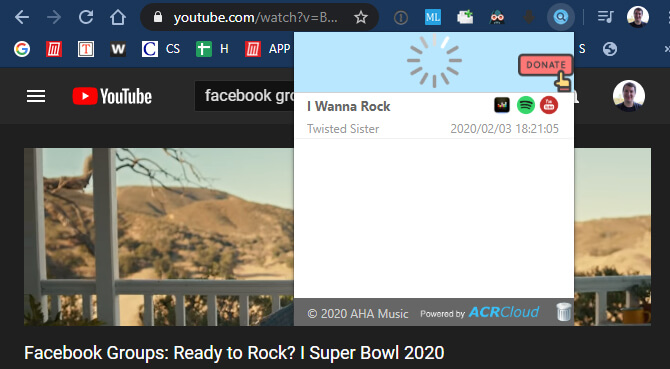Select the I Wanna Rock song title
Viewport: 670px width, 369px height.
click(349, 106)
